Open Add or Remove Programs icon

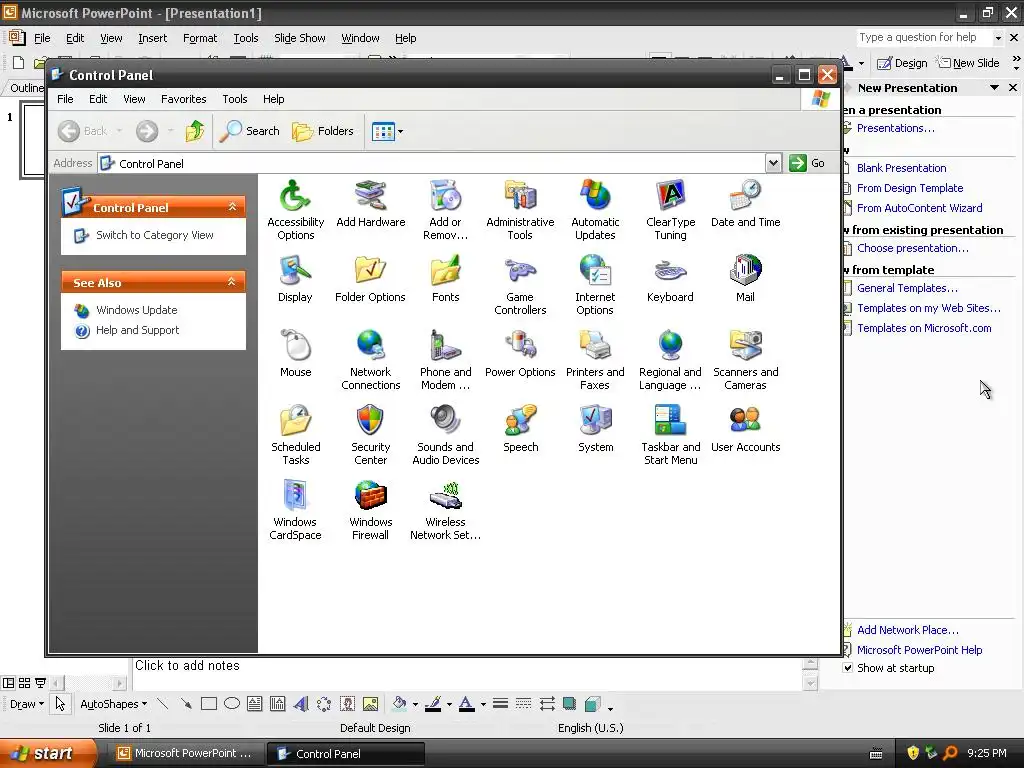[445, 209]
